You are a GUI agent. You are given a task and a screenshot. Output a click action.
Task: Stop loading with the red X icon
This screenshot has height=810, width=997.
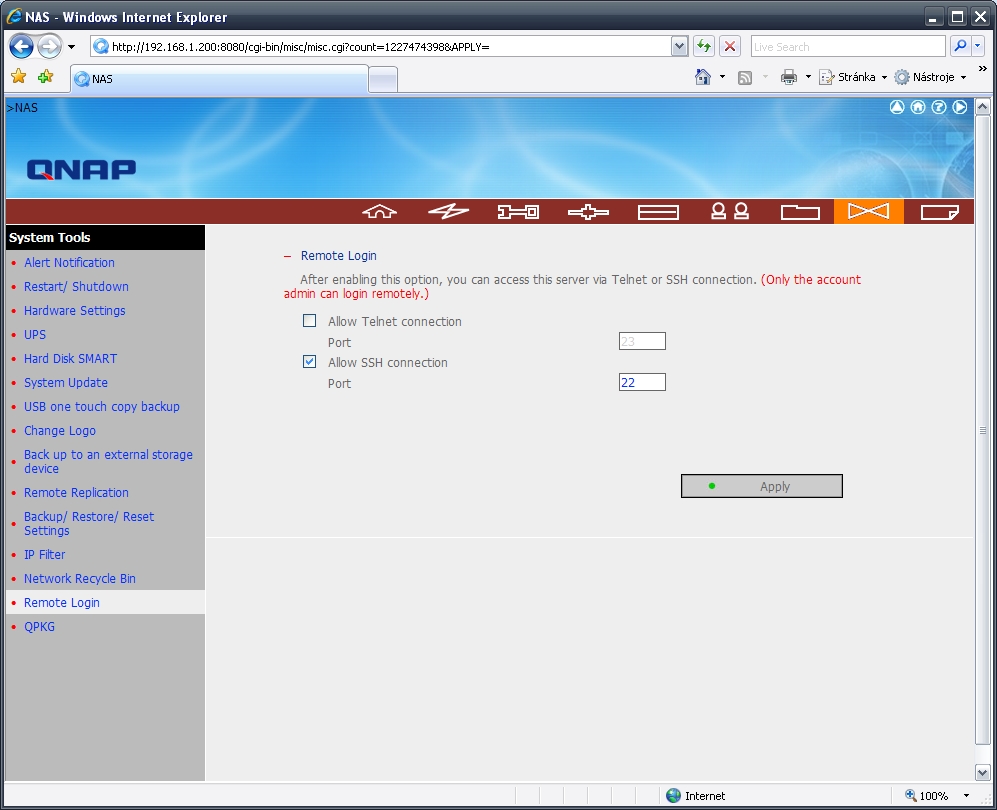(x=730, y=46)
